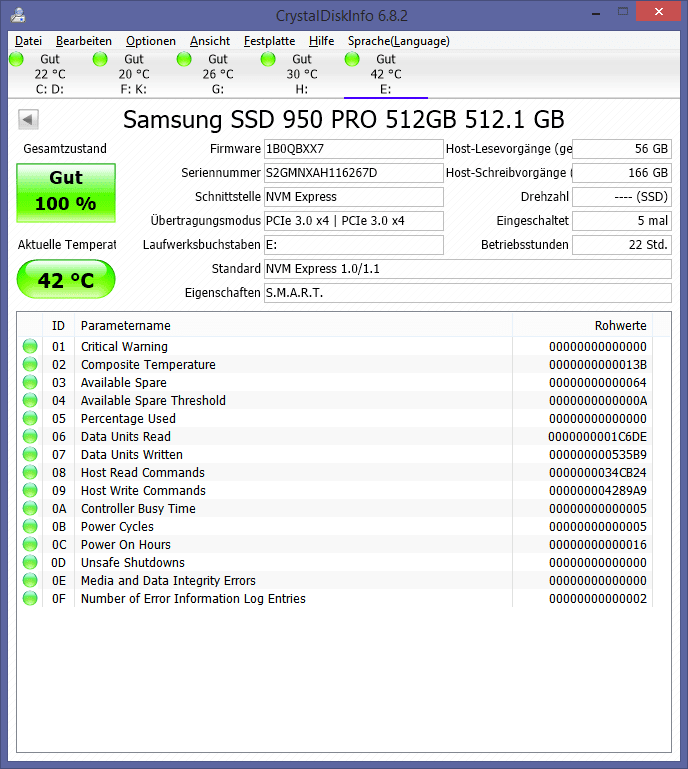This screenshot has height=769, width=688.
Task: Click the Eingeschaltet value 5 mal
Action: 622,221
